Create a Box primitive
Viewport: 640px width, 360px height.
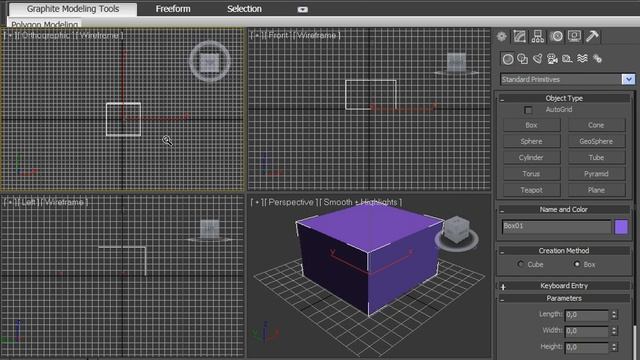click(531, 125)
